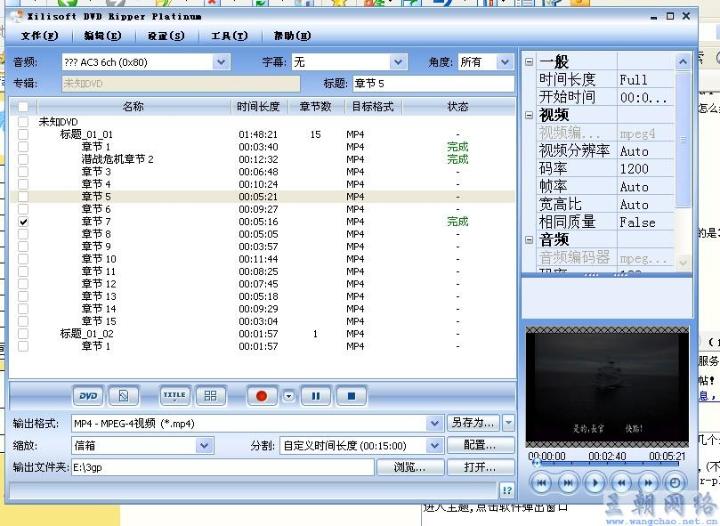
Task: Play the video preview
Action: 595,483
